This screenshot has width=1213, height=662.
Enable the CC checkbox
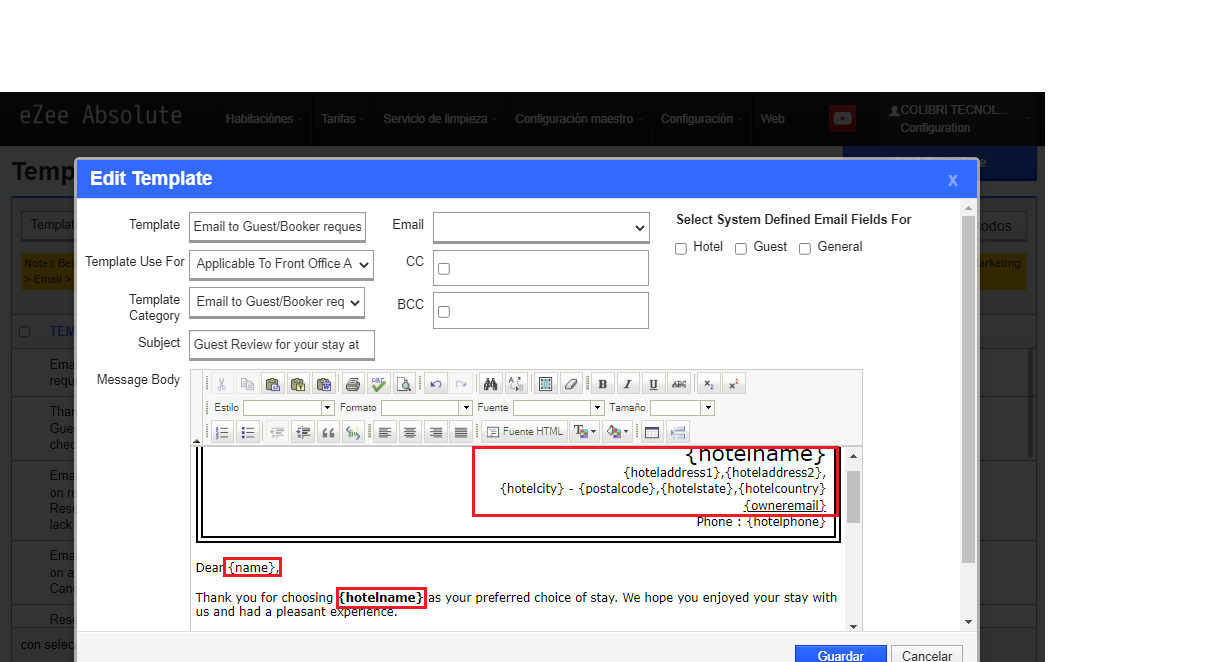[x=444, y=268]
